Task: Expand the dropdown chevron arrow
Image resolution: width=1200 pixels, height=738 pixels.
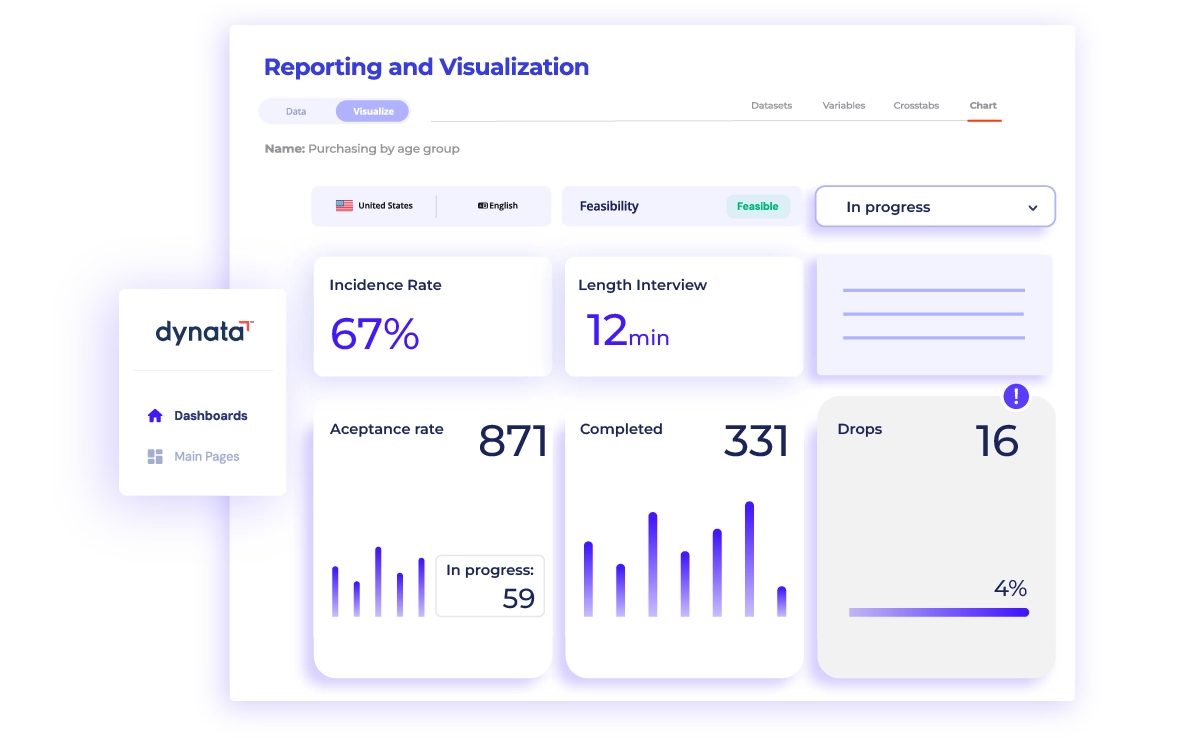Action: tap(1033, 208)
